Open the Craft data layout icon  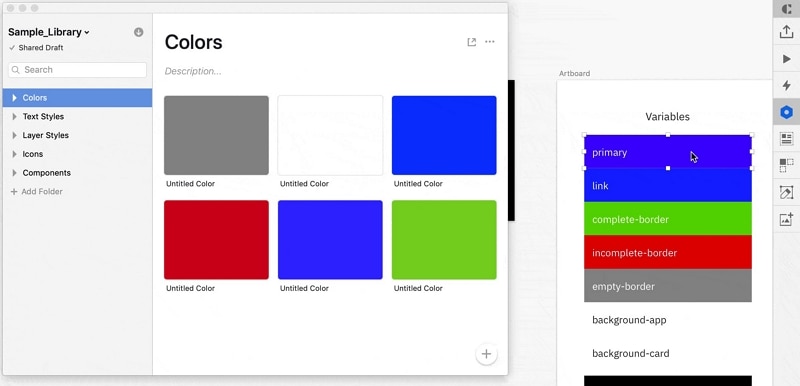pyautogui.click(x=786, y=138)
